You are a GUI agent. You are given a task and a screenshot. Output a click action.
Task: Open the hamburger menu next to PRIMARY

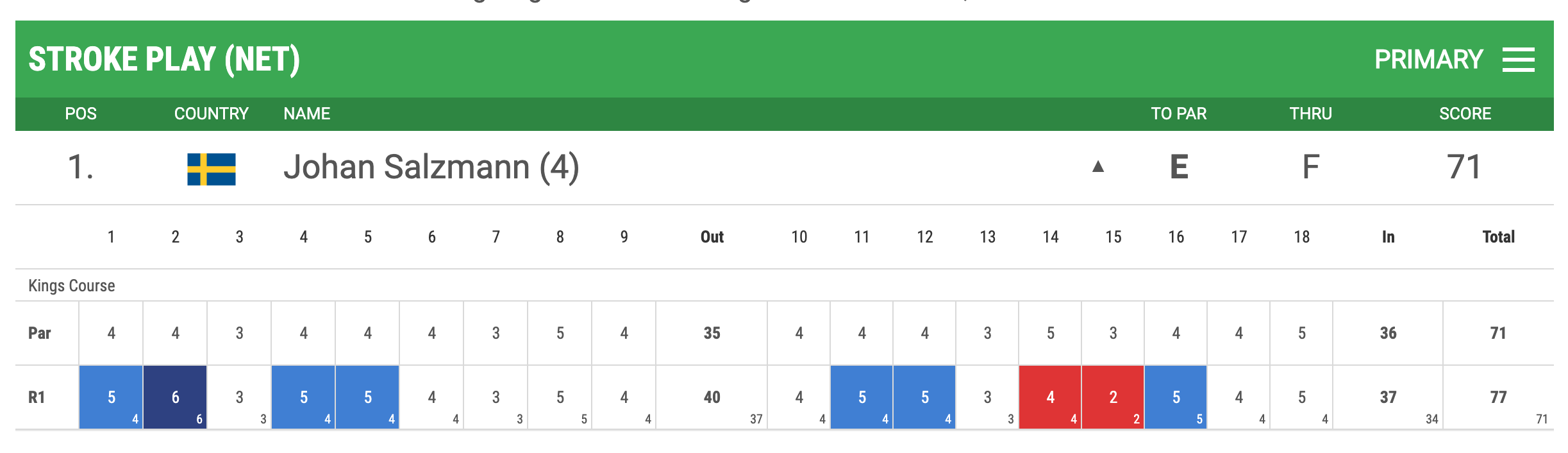(x=1518, y=60)
